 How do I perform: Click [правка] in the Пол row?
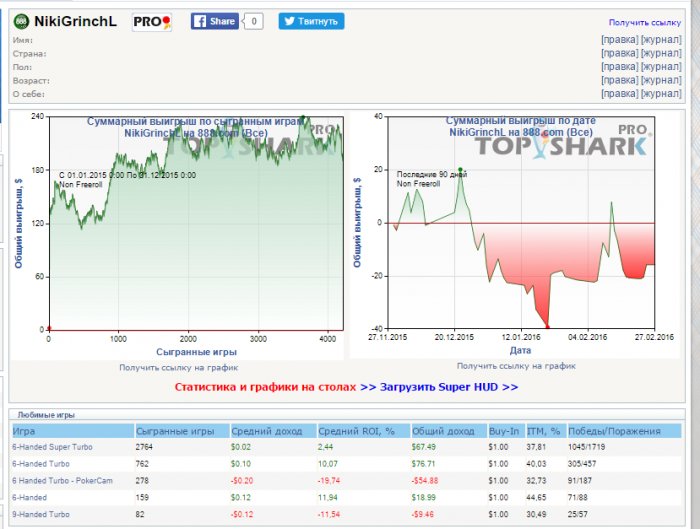620,67
